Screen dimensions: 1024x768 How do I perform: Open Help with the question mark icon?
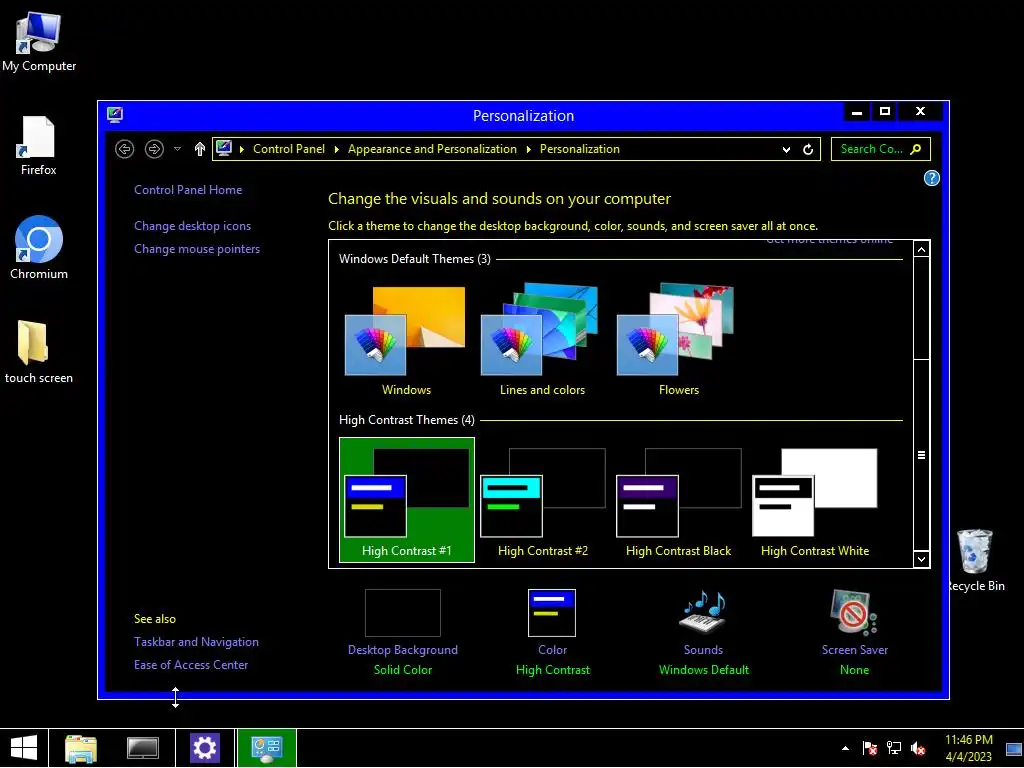(x=932, y=178)
